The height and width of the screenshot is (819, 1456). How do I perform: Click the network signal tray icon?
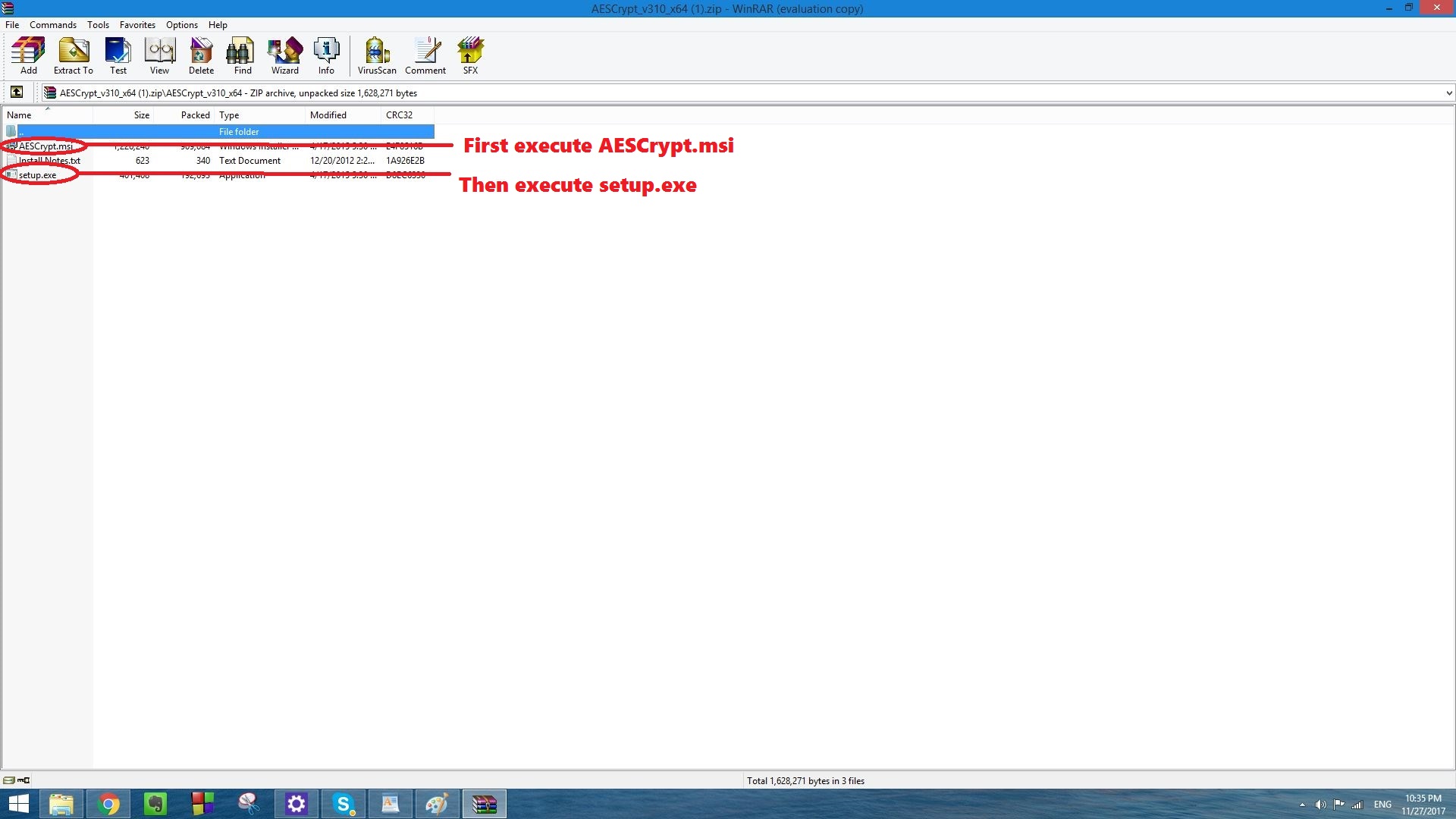point(1357,805)
